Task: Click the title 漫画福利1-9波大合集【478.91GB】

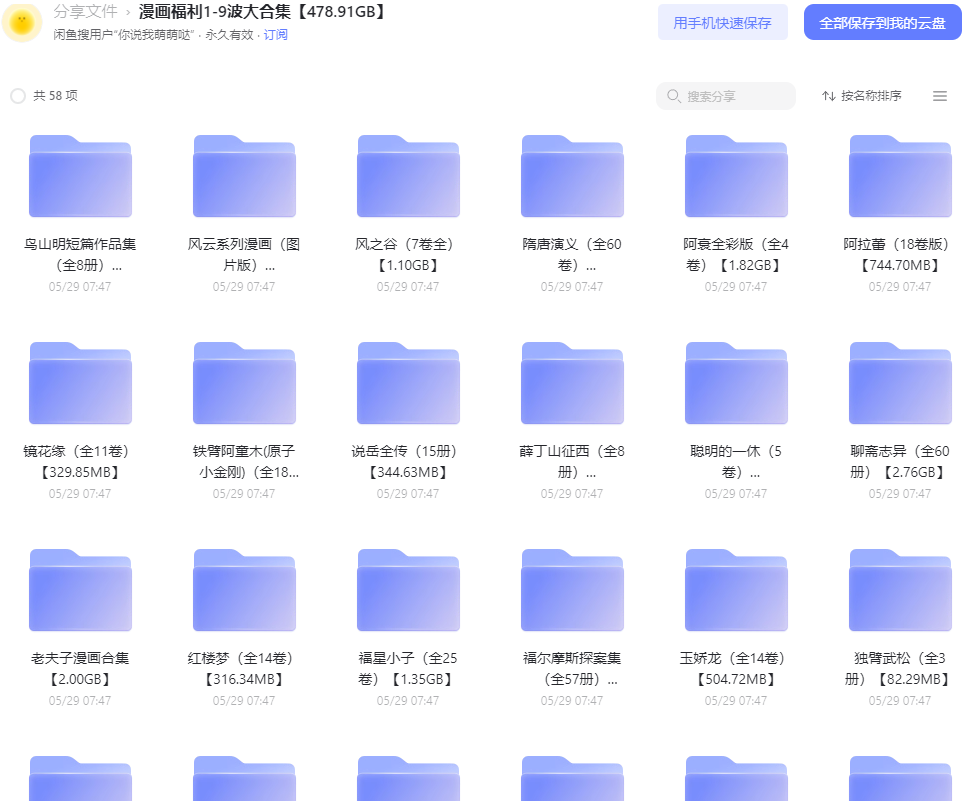Action: (x=261, y=11)
